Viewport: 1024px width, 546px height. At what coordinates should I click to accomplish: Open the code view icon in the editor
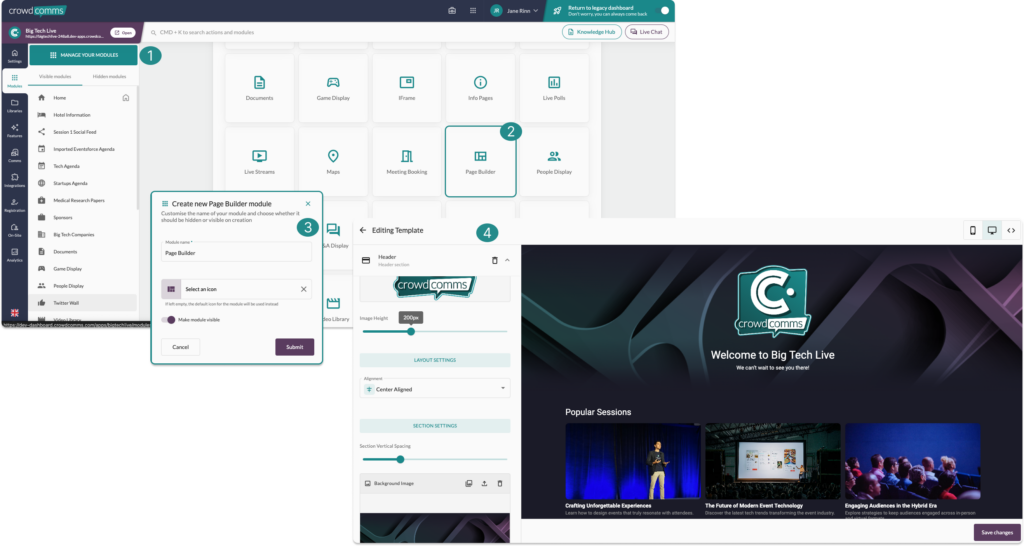pos(1011,230)
